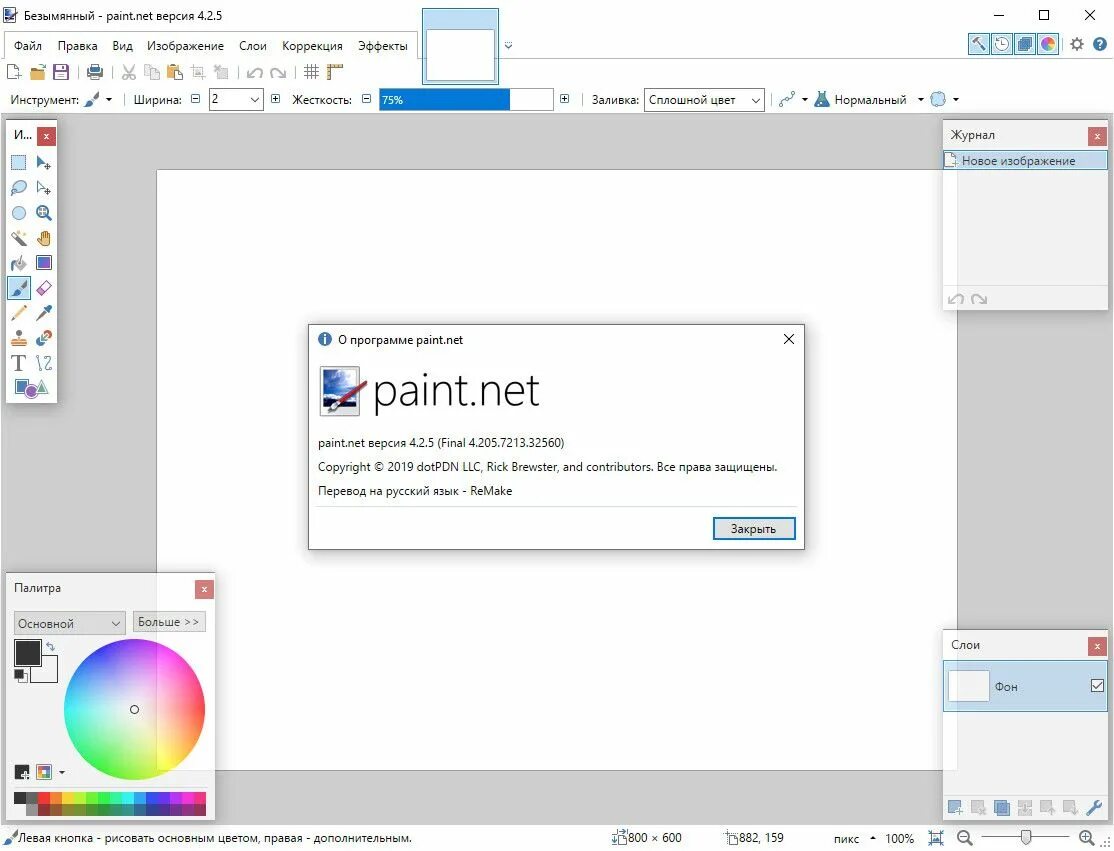Click the Жесткость 75% hardness slider
The width and height of the screenshot is (1114, 851).
(466, 99)
